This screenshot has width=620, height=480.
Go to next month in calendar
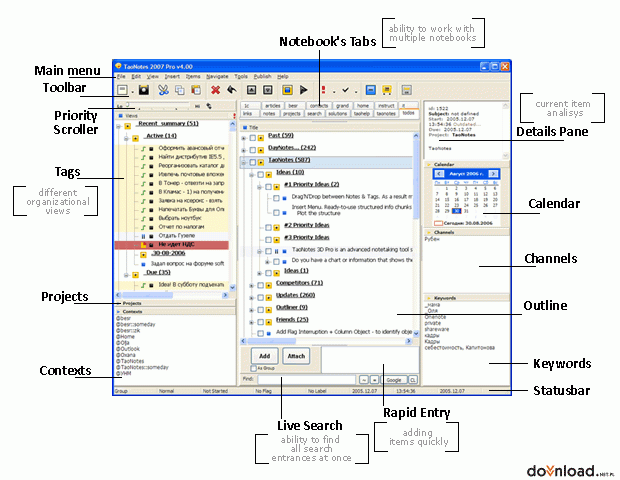pos(493,174)
